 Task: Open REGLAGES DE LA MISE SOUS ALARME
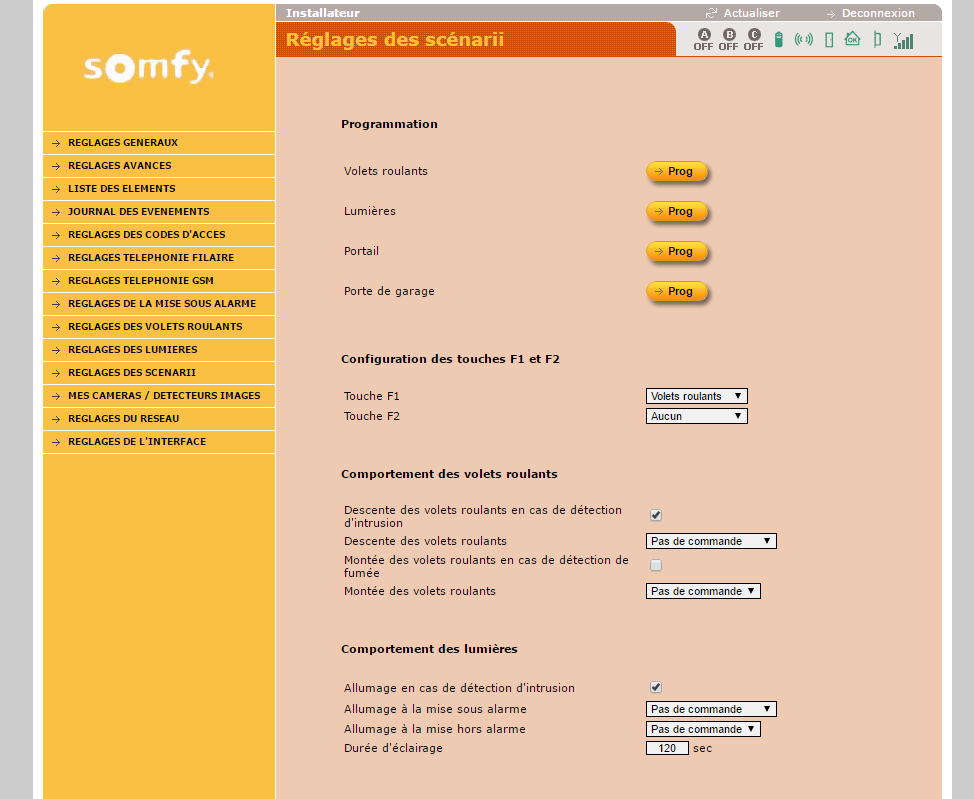[159, 304]
